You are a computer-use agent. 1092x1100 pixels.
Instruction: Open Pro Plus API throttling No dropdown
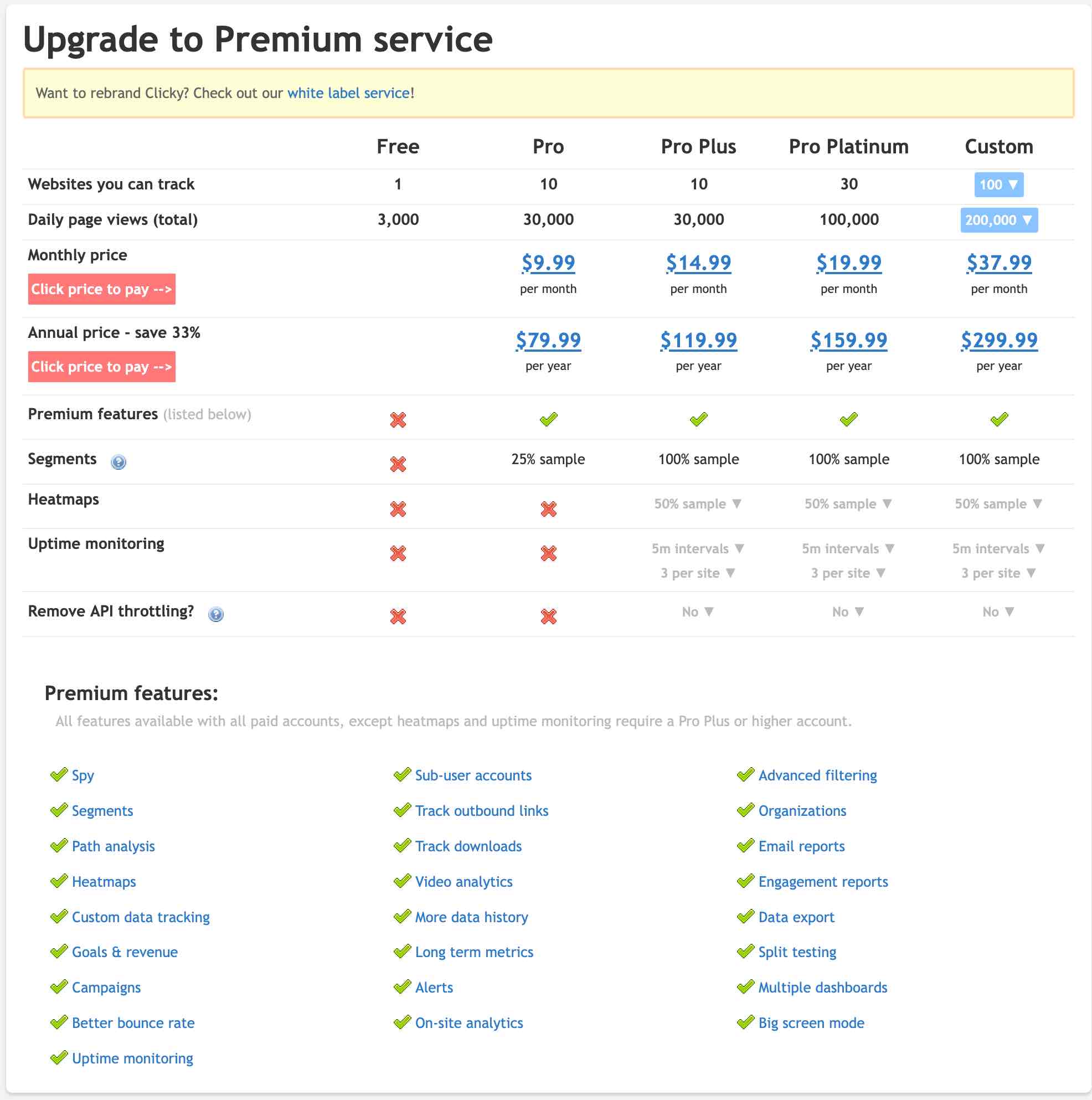pyautogui.click(x=698, y=612)
